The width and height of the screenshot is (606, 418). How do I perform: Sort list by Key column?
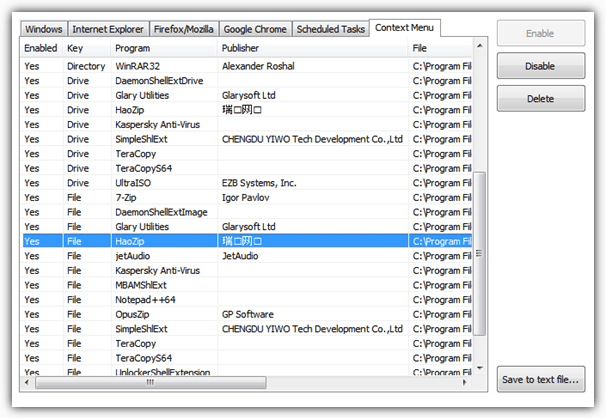click(x=87, y=48)
